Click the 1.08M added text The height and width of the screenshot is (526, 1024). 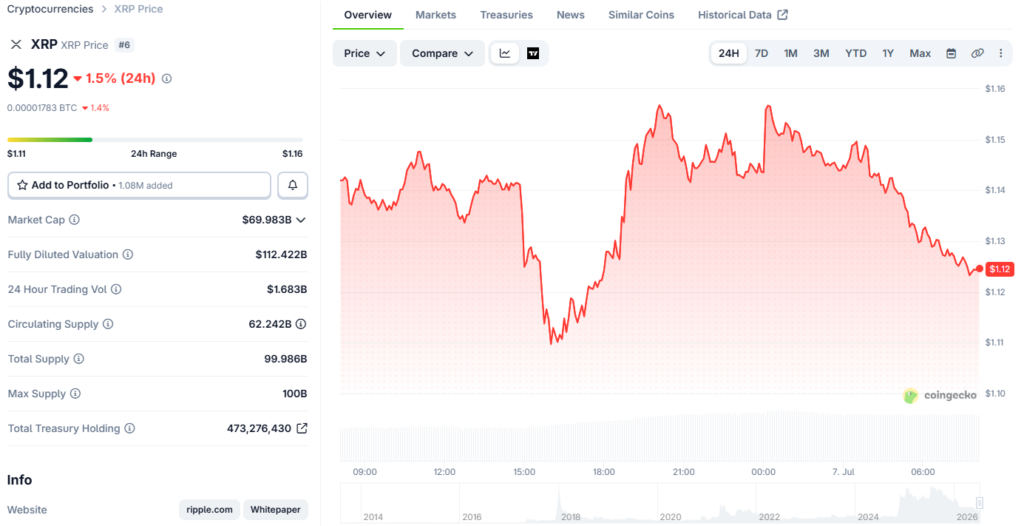pos(146,186)
